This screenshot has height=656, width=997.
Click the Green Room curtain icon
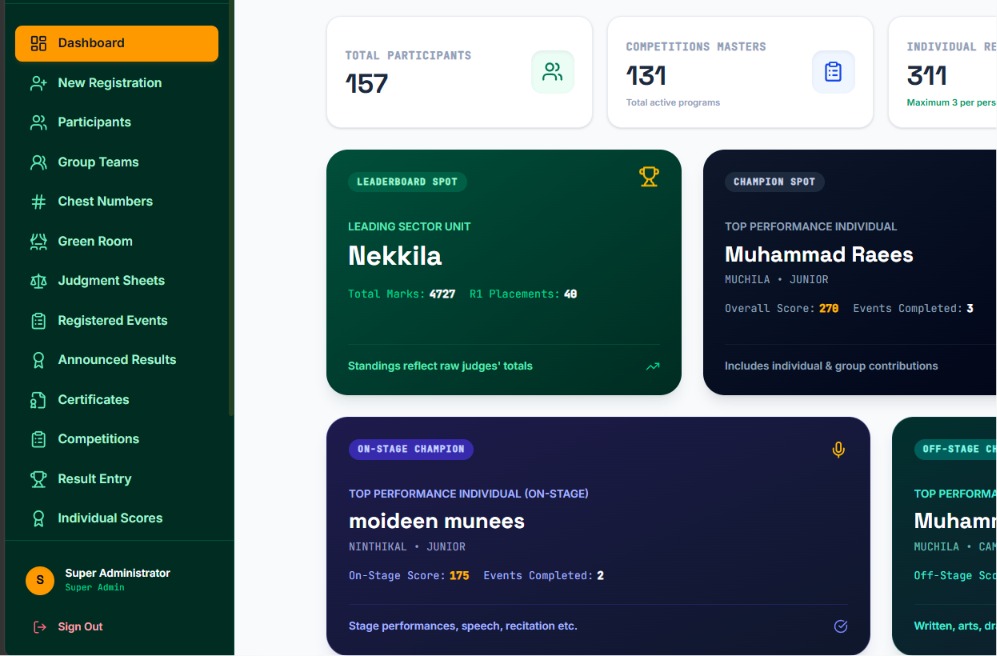point(38,242)
